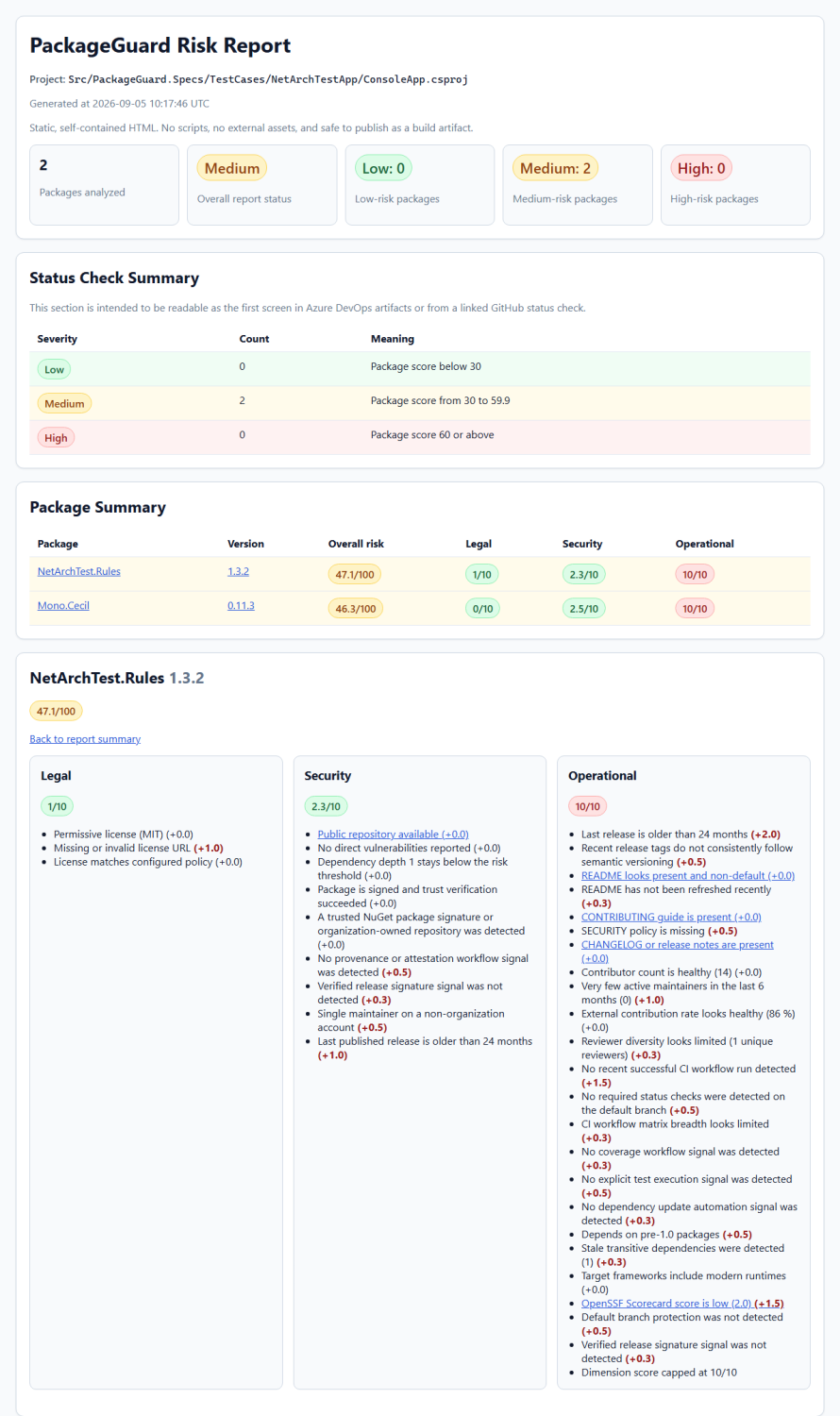Click the Medium overall report status badge
Image resolution: width=840 pixels, height=1416 pixels.
pyautogui.click(x=232, y=168)
